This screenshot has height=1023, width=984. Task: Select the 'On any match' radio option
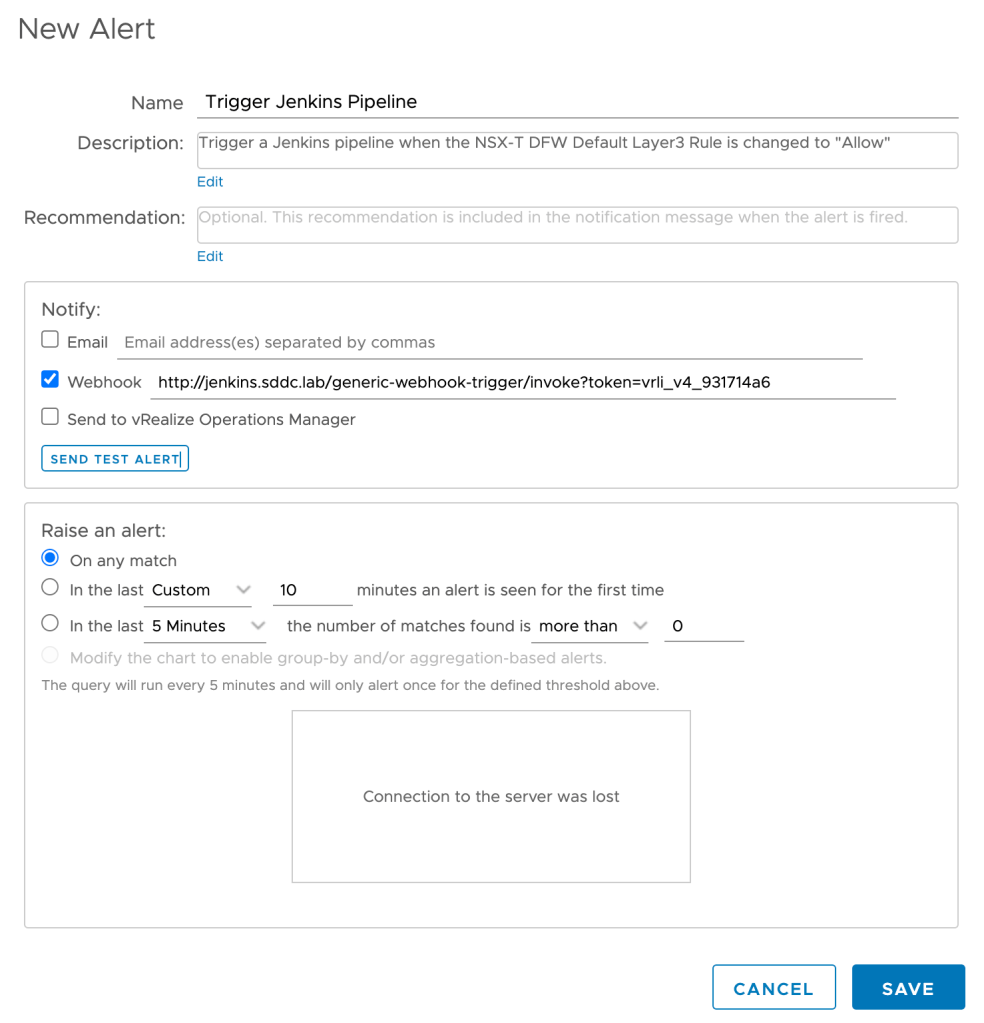(x=50, y=558)
